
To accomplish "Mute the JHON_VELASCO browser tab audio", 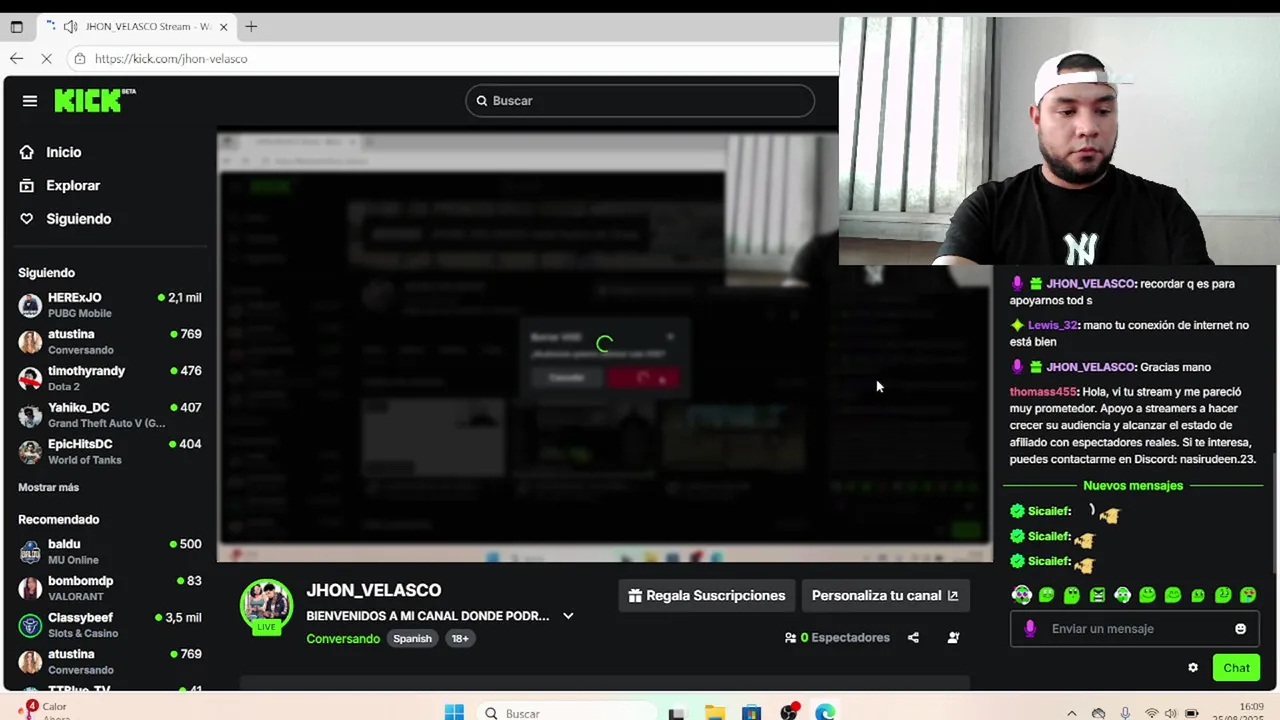I will [x=70, y=26].
